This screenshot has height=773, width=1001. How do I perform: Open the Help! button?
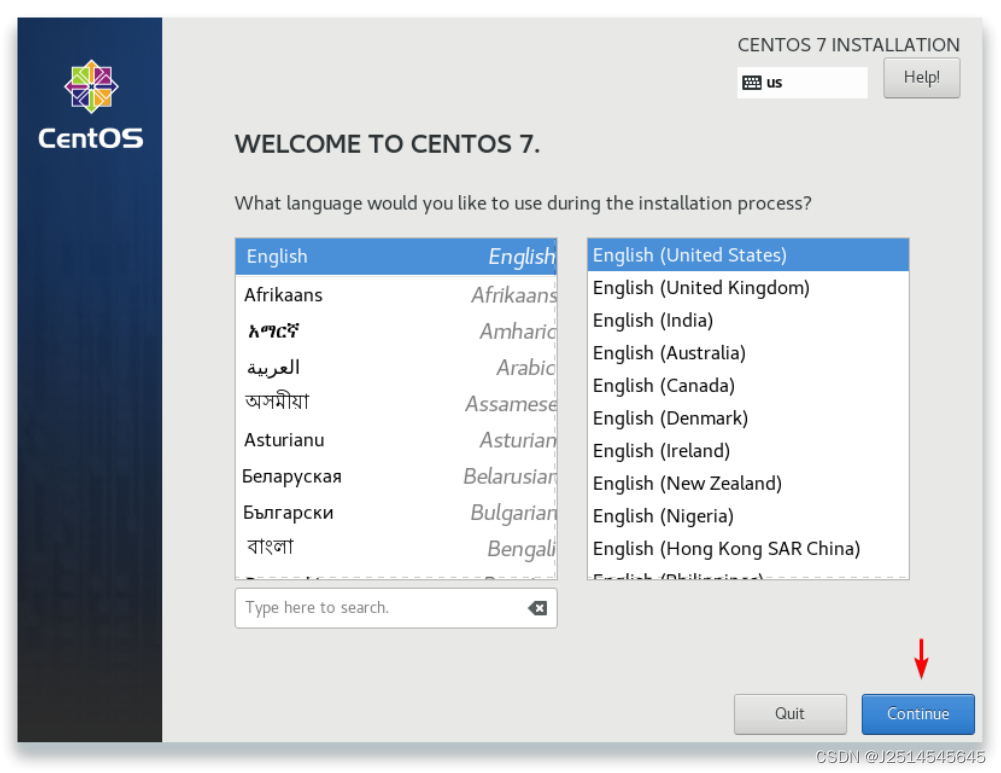921,78
